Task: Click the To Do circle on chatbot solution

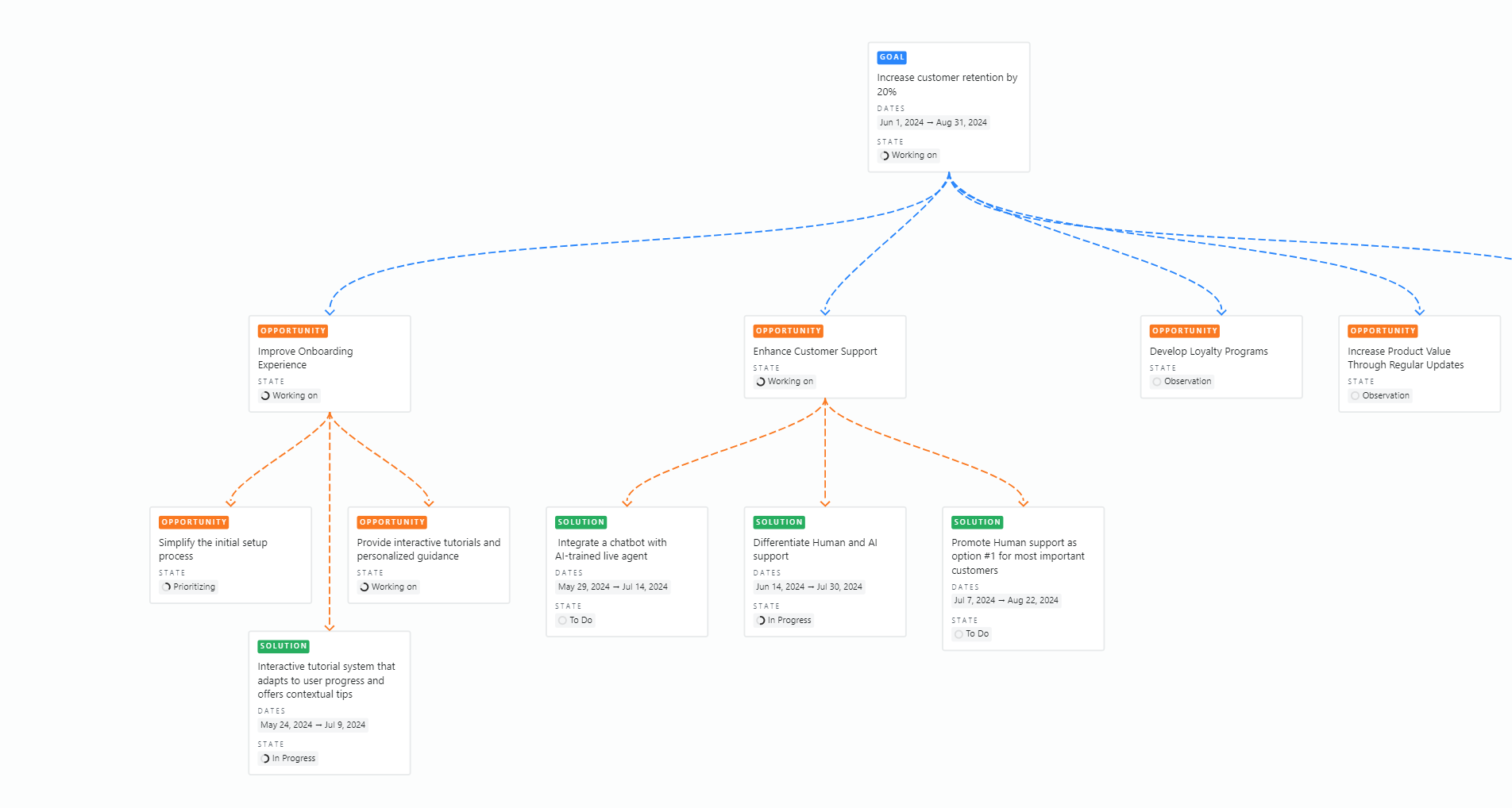Action: 562,621
